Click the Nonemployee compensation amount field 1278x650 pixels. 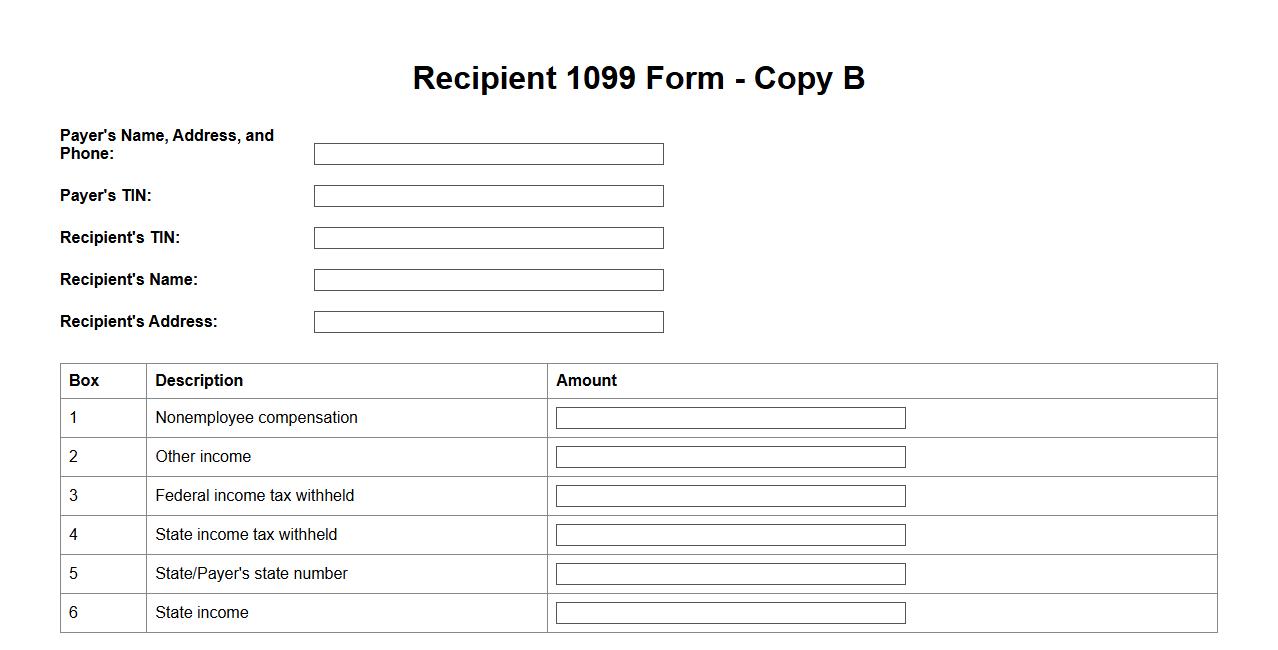point(730,418)
